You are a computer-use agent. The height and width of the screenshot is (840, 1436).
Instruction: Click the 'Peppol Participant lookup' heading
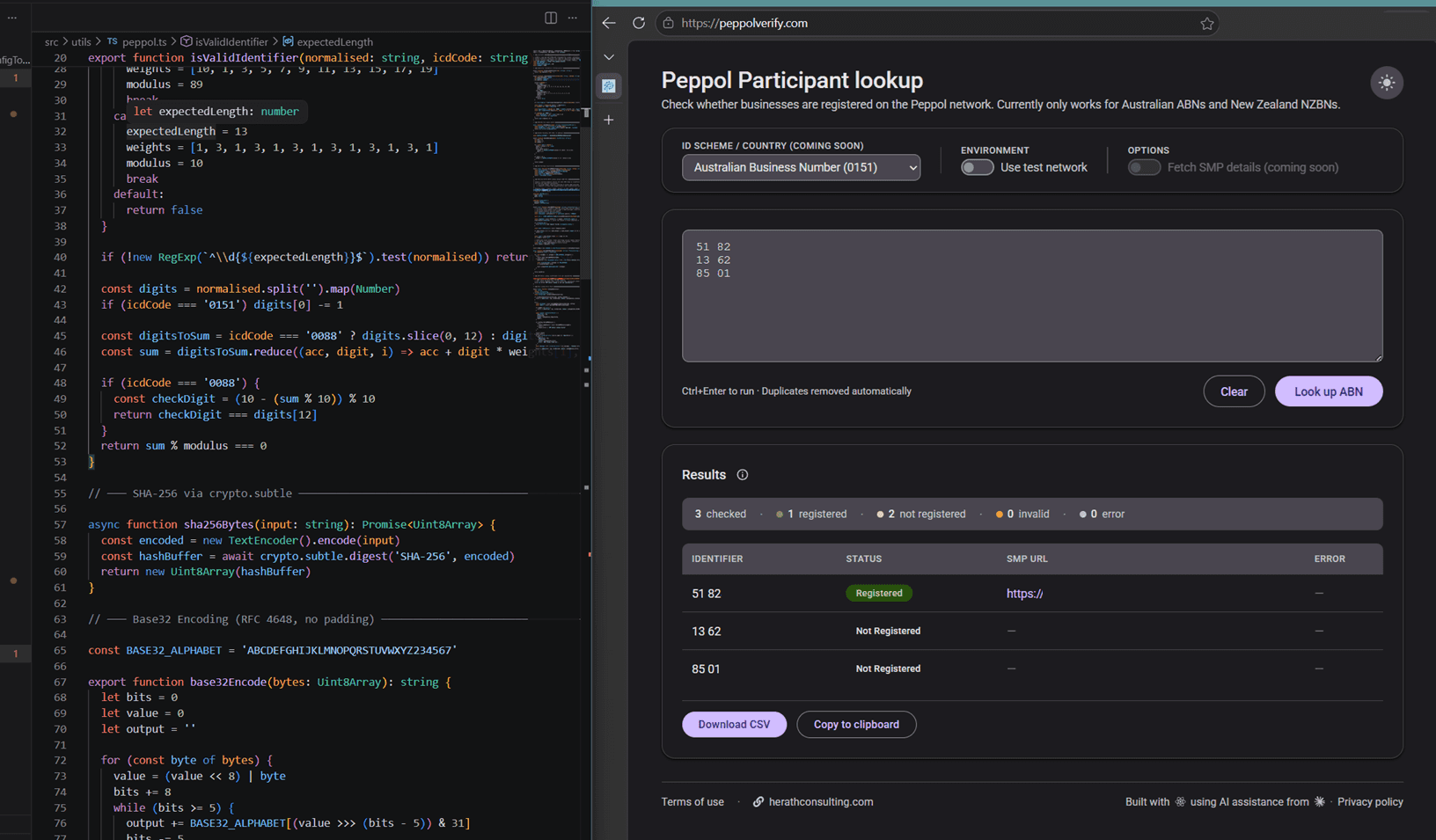792,80
